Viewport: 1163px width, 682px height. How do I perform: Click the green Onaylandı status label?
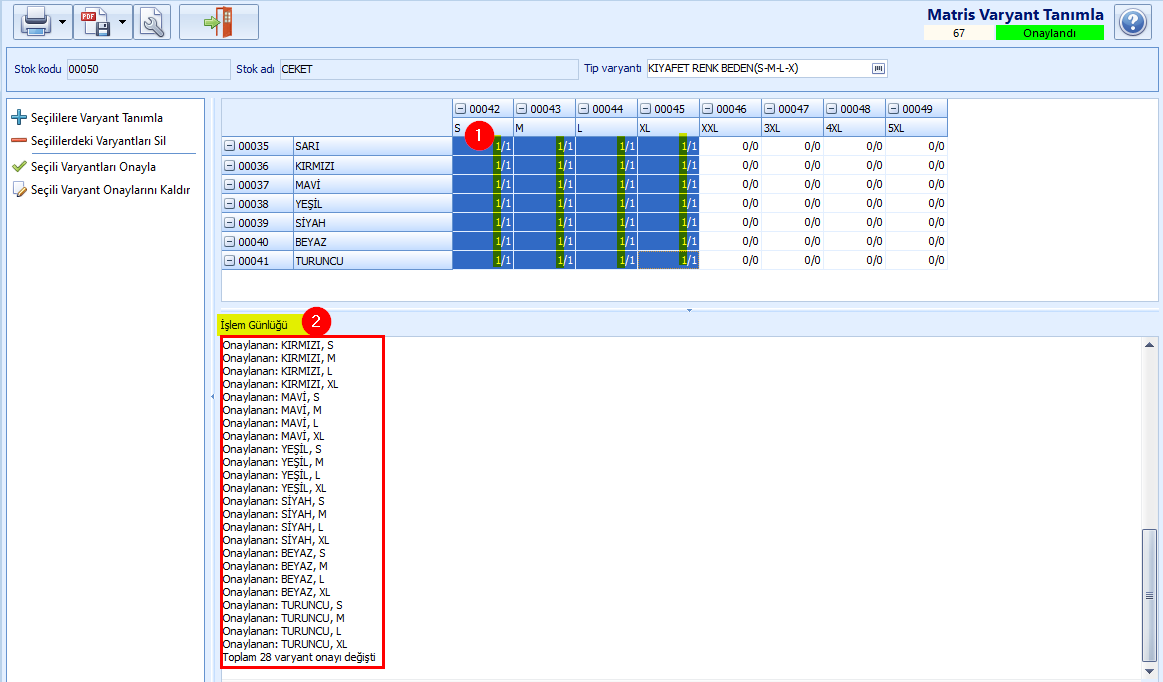[x=1050, y=33]
